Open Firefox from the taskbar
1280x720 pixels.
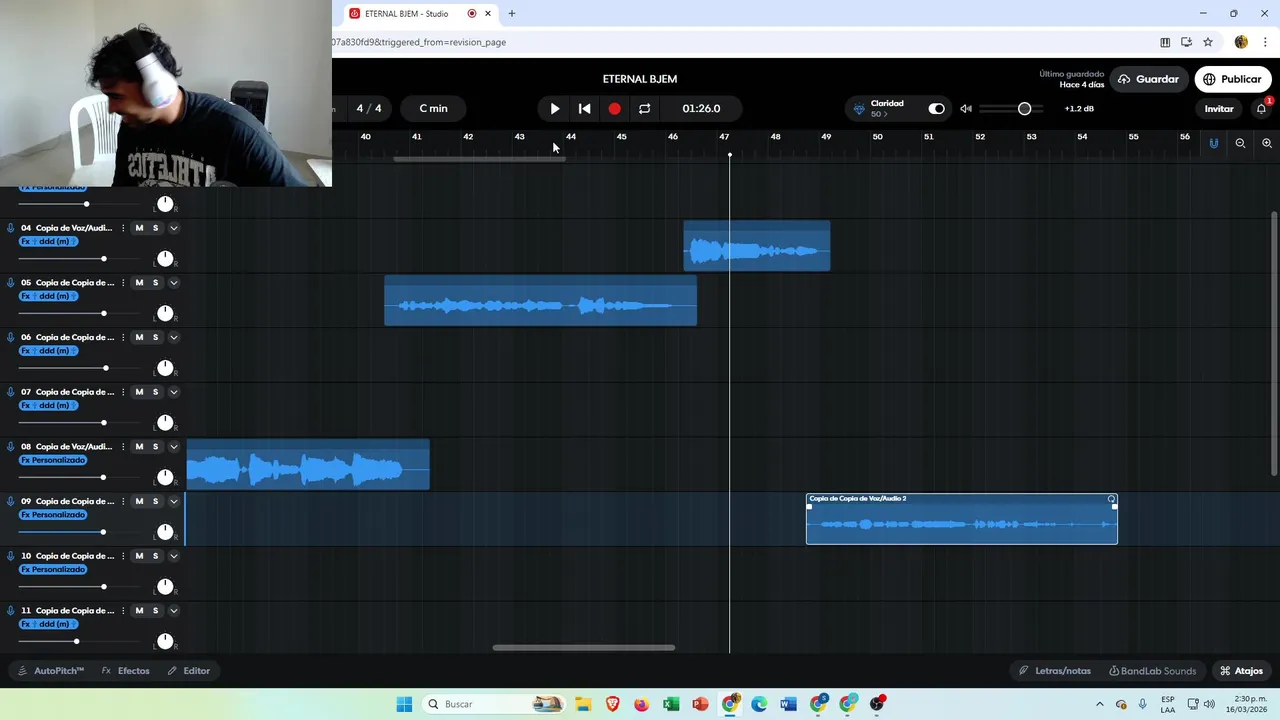tap(641, 704)
